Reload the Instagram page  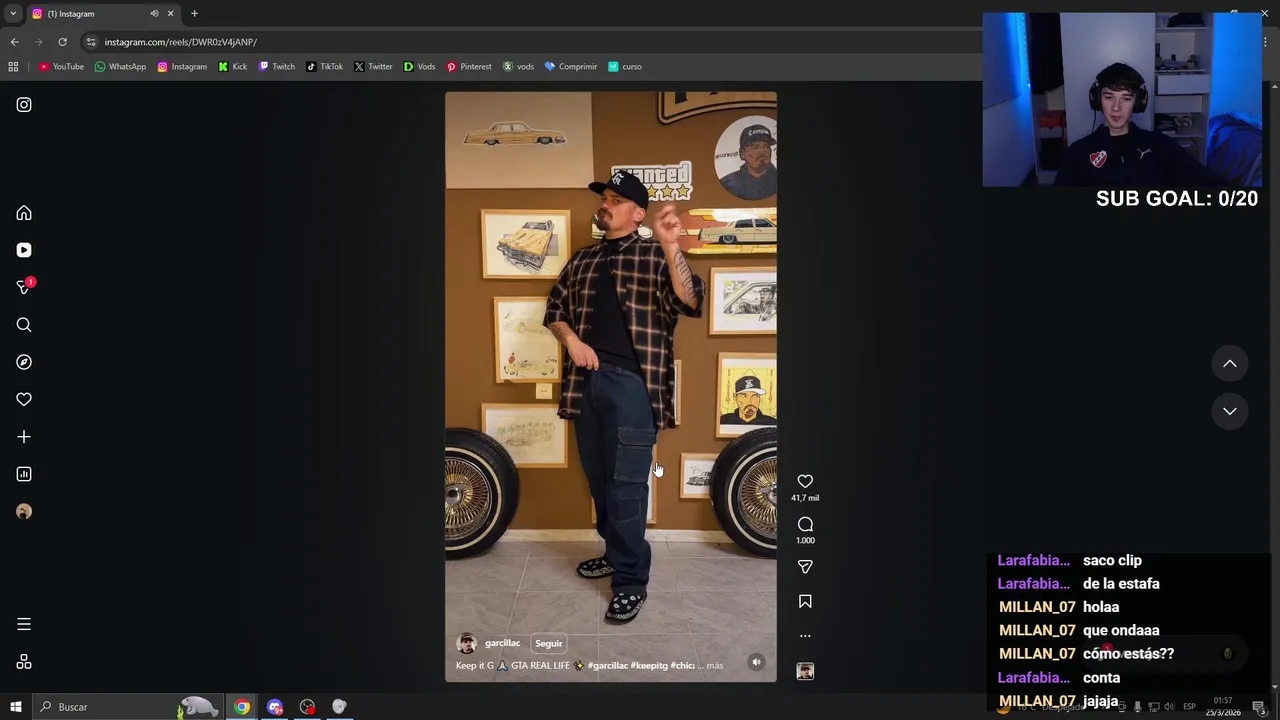tap(62, 42)
